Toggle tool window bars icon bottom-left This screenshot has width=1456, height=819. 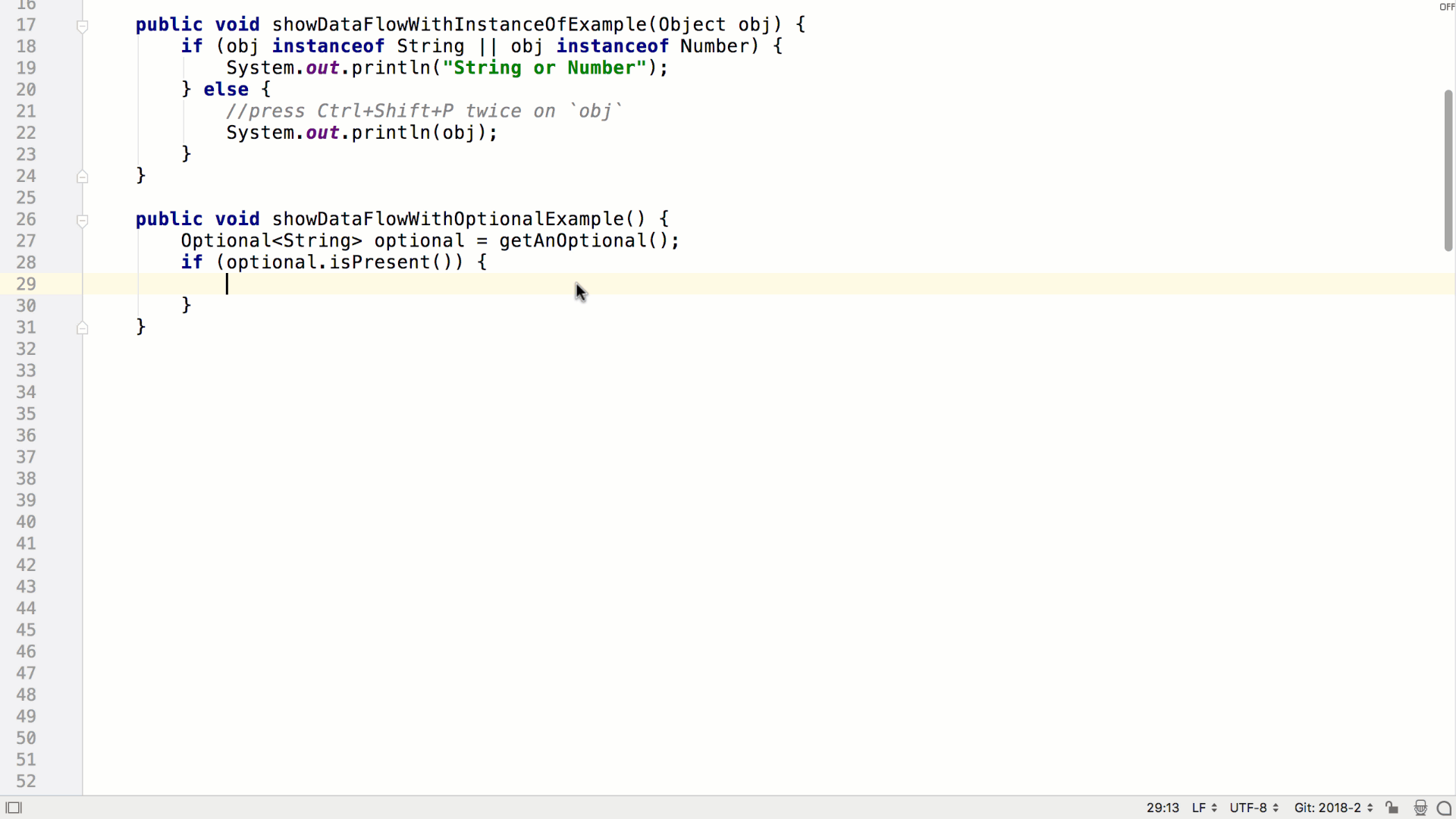14,807
